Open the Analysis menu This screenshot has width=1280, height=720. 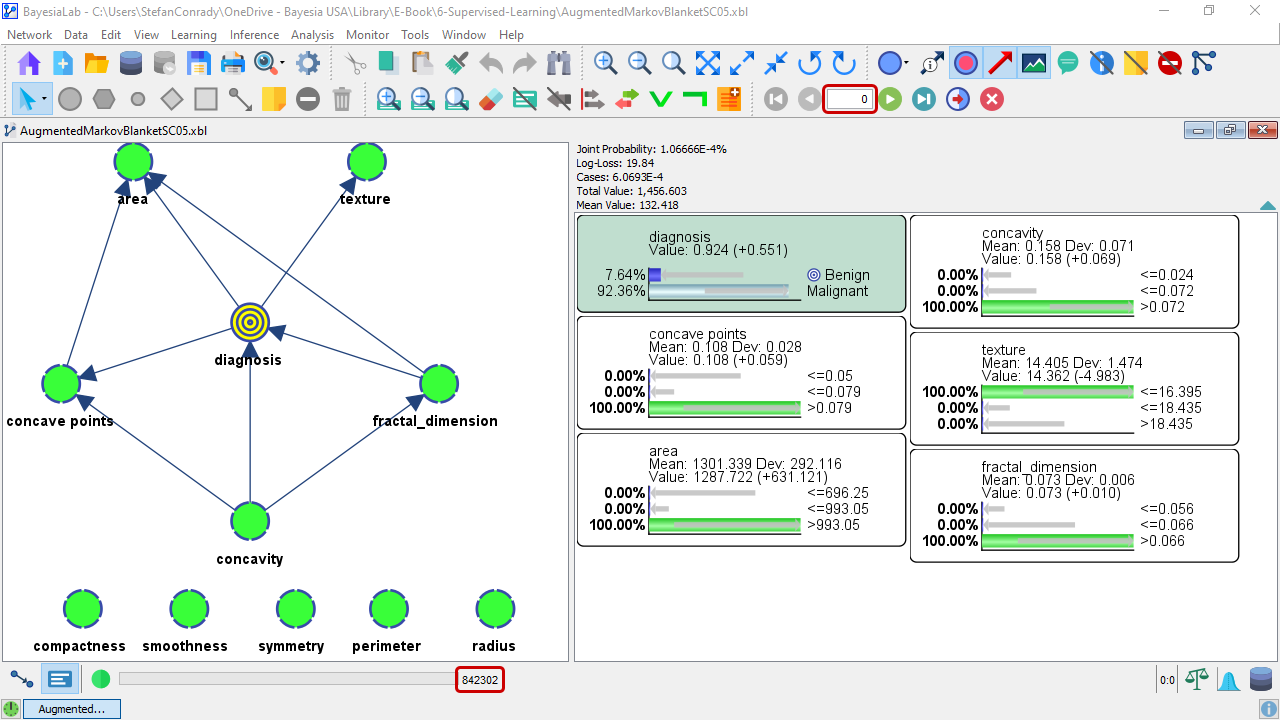click(x=313, y=34)
